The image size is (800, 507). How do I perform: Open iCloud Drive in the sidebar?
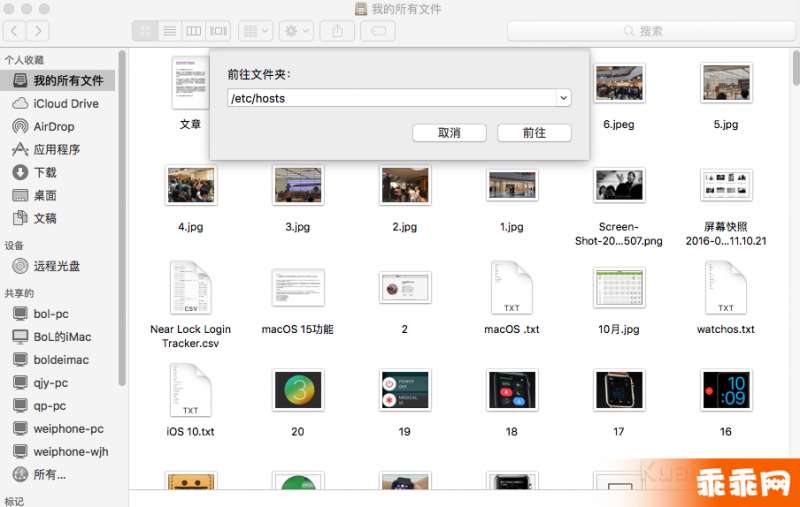pyautogui.click(x=58, y=104)
